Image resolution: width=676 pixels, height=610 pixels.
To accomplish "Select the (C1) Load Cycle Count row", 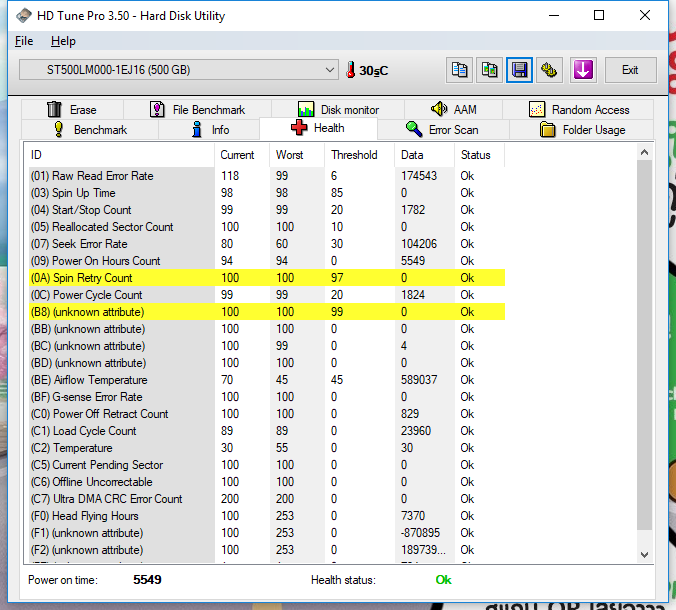I will click(267, 431).
